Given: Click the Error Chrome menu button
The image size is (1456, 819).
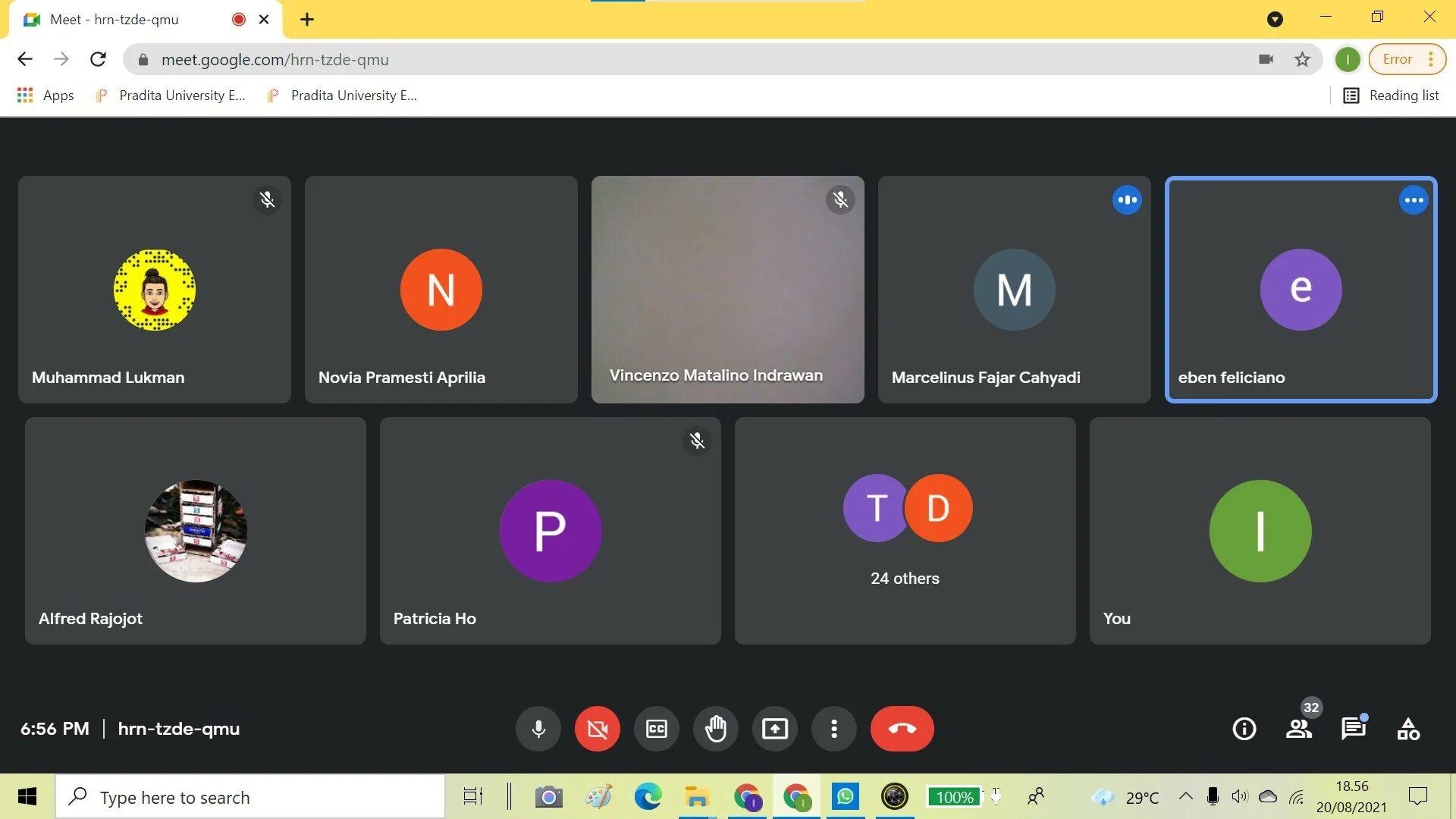Looking at the screenshot, I should (x=1407, y=59).
